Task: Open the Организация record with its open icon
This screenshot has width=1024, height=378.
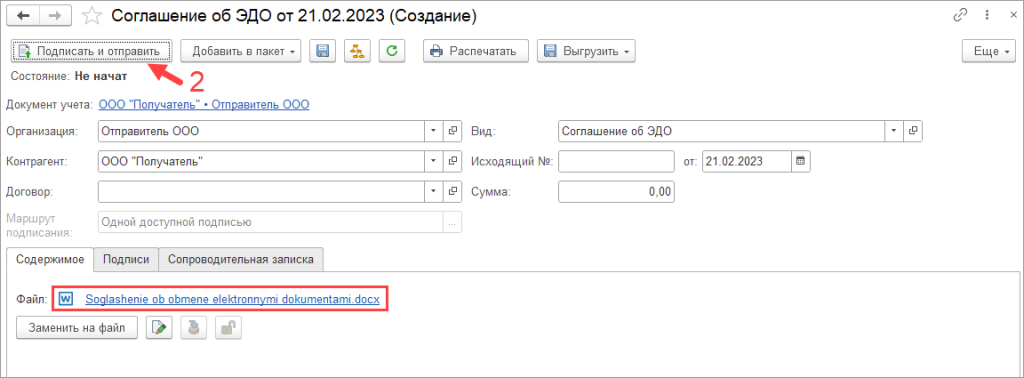Action: click(452, 131)
